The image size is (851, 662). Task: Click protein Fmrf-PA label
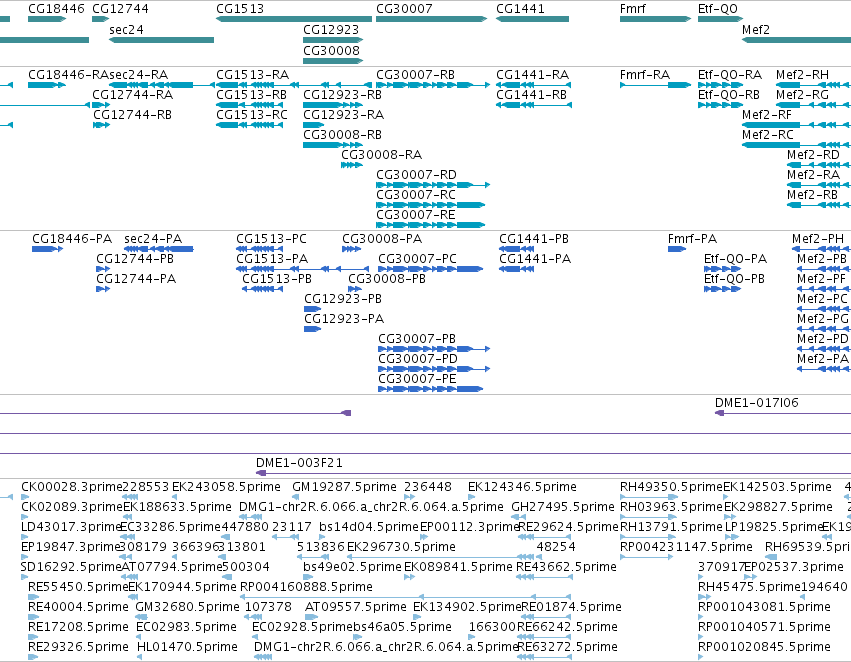693,239
